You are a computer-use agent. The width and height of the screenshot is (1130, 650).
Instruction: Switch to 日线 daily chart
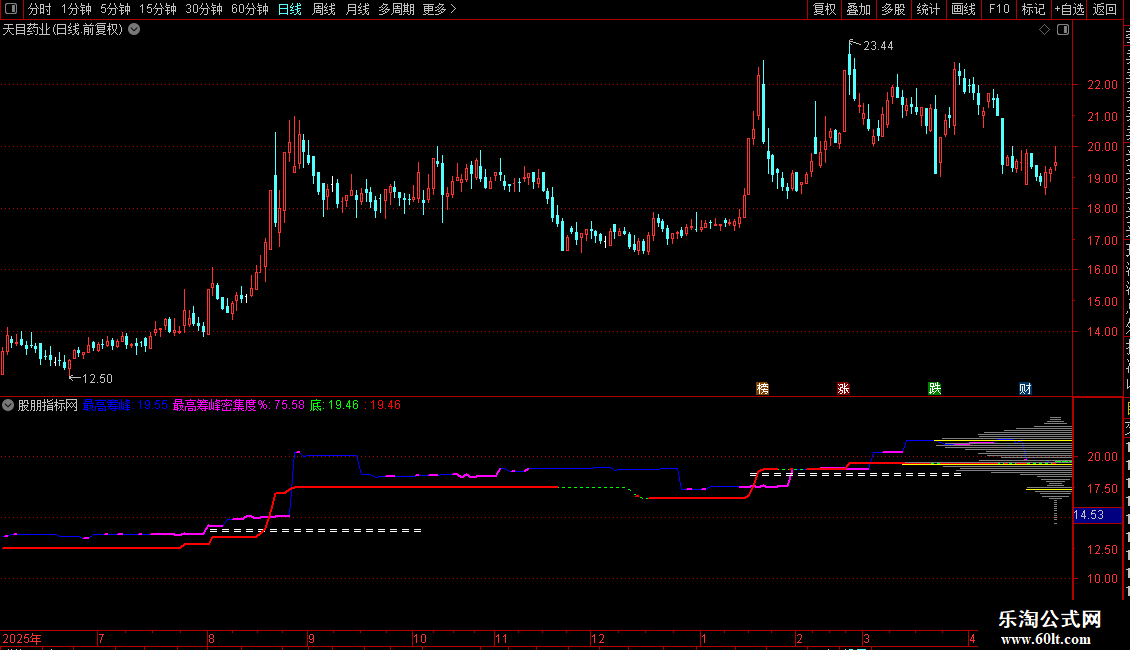click(x=290, y=9)
